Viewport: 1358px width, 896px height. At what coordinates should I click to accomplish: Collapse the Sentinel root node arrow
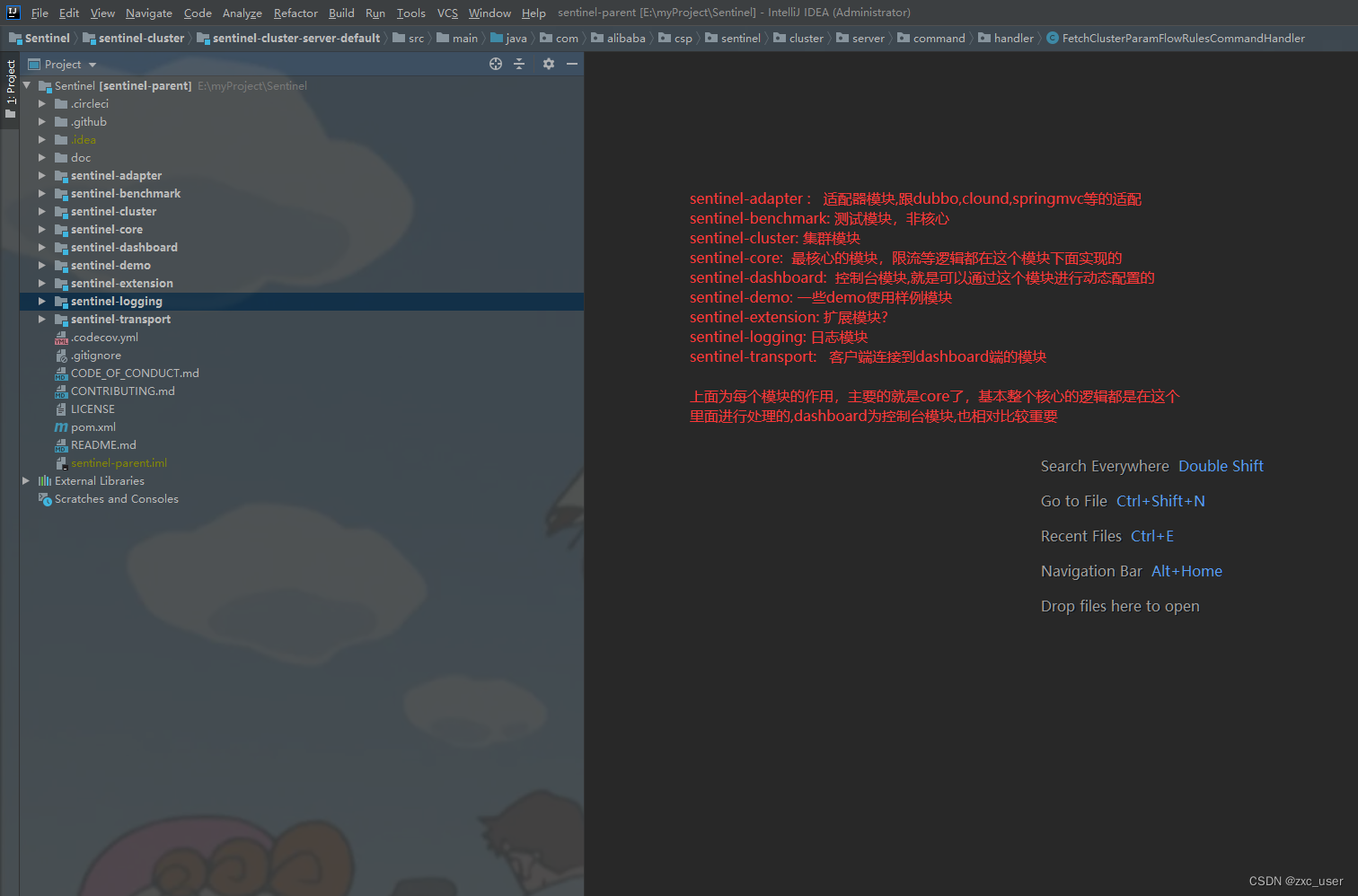[x=27, y=85]
